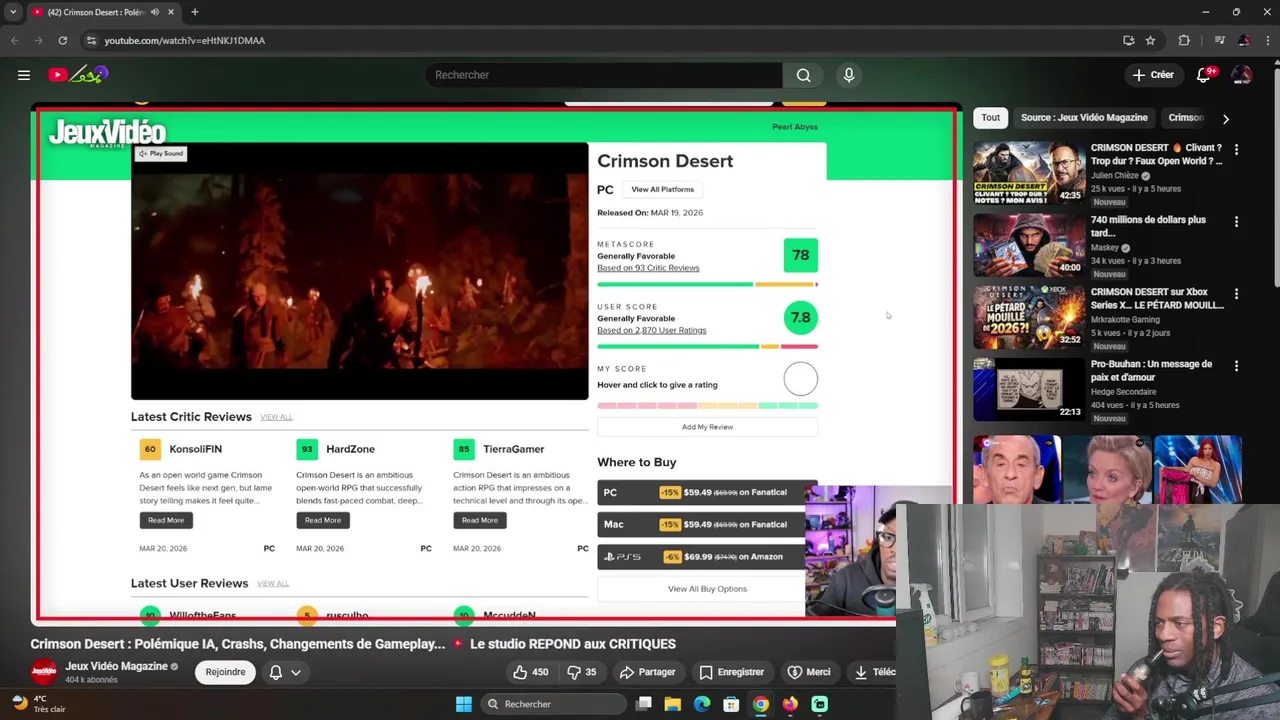Click Rejoindre to join the channel
Viewport: 1280px width, 720px height.
click(225, 672)
